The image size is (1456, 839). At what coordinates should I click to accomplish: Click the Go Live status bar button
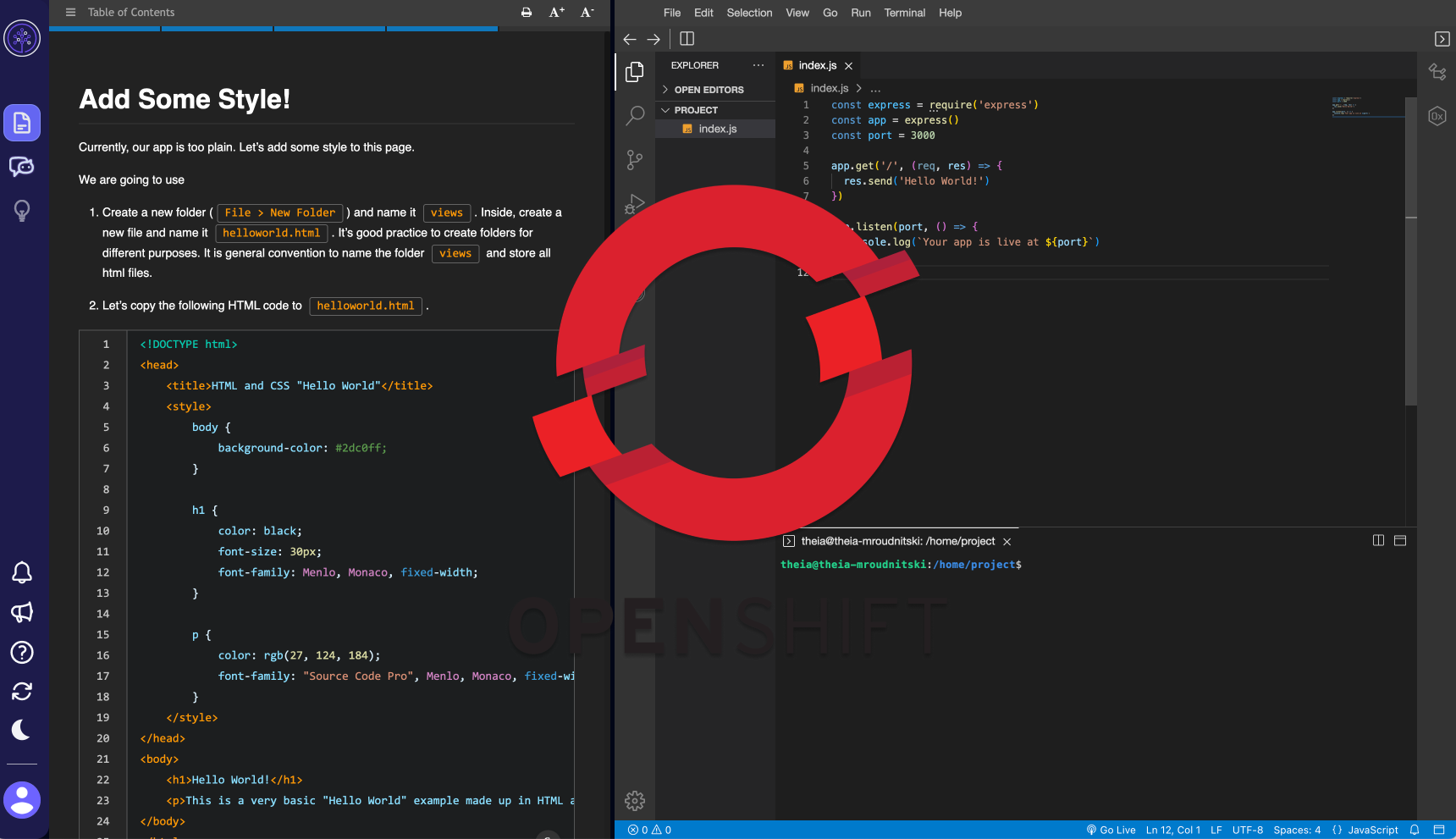(1111, 830)
